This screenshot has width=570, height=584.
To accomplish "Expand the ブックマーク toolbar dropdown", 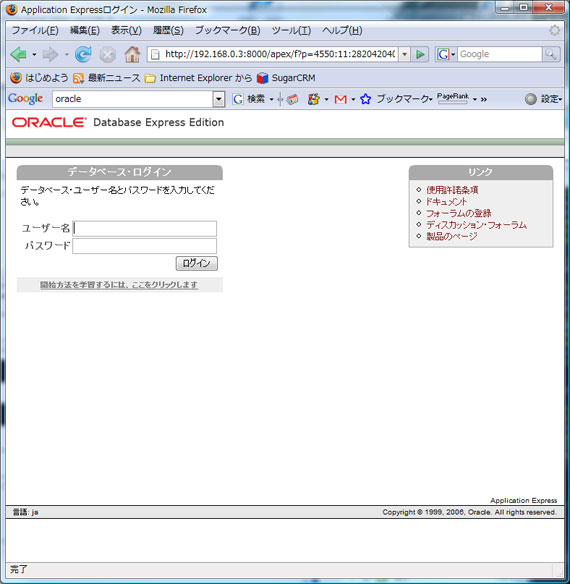I will coord(431,99).
